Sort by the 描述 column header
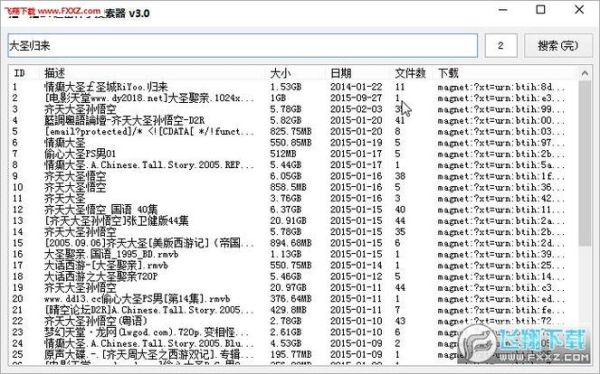600x374 pixels. pyautogui.click(x=54, y=73)
